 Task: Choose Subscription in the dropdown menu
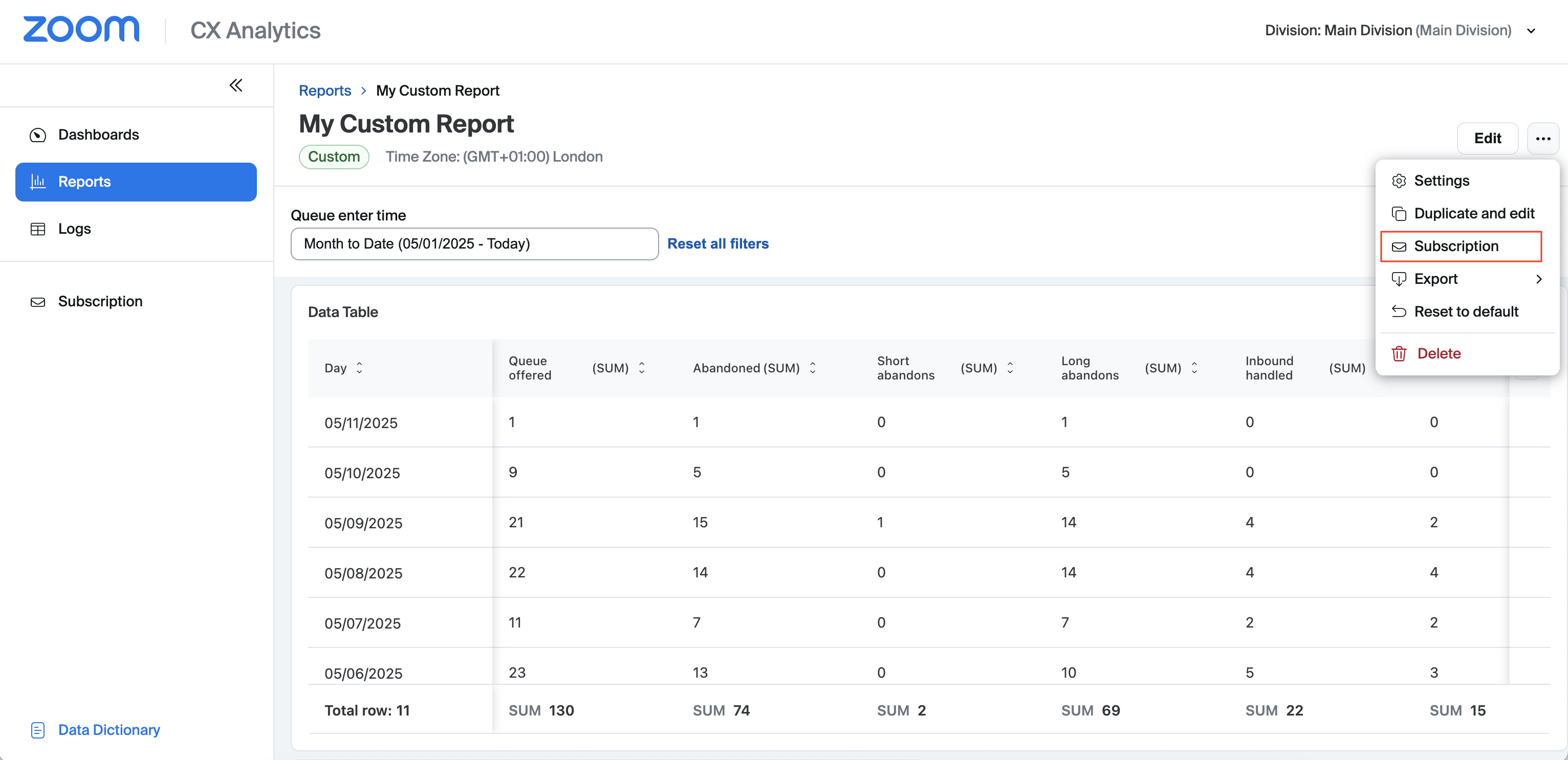[1455, 247]
